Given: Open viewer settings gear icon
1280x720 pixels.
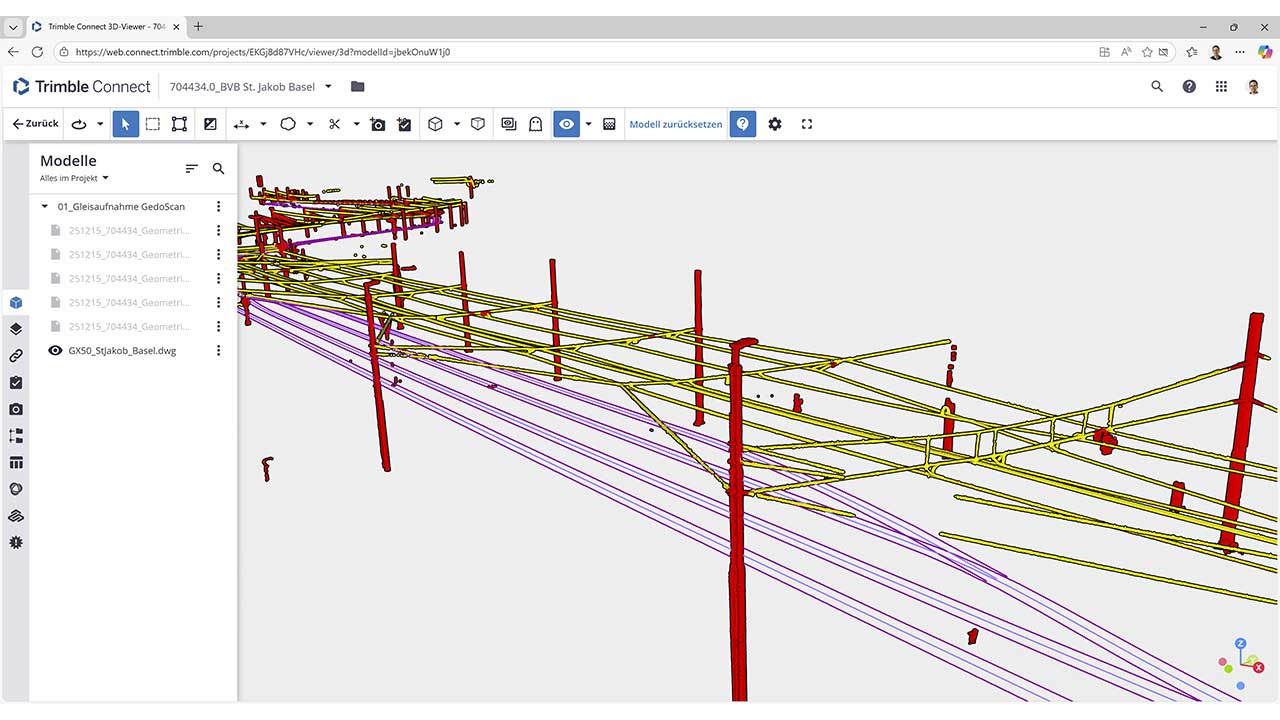Looking at the screenshot, I should [x=775, y=124].
